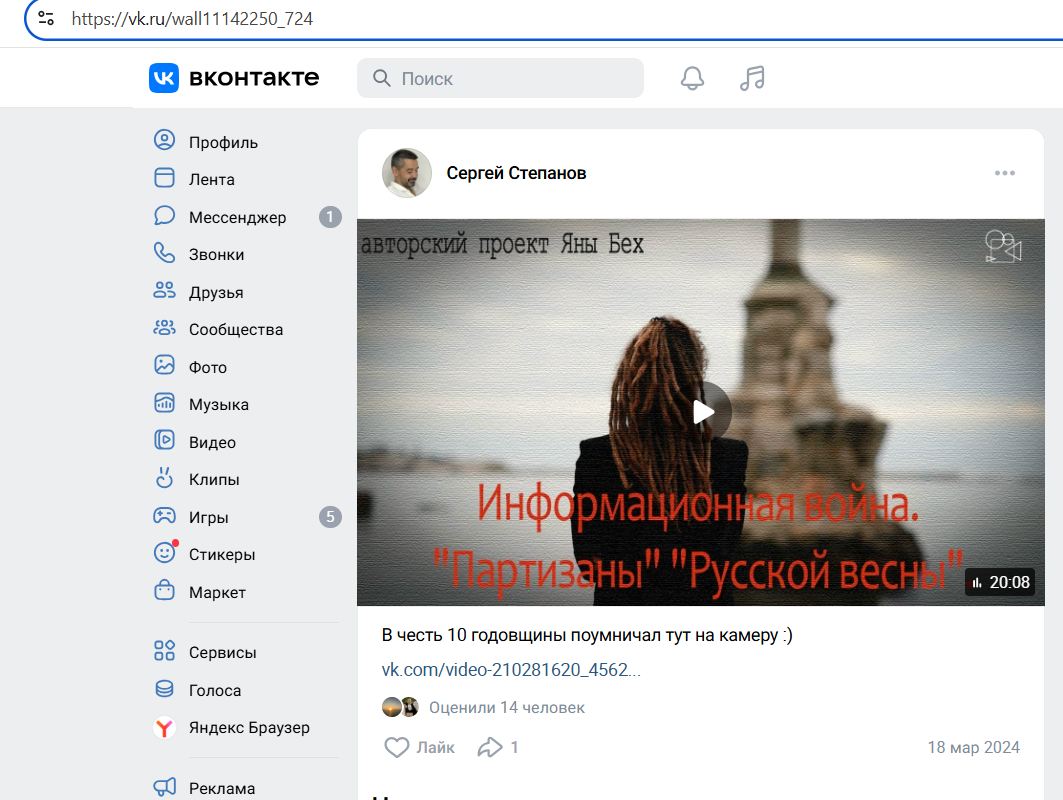Click avatars of people who liked

click(x=400, y=707)
